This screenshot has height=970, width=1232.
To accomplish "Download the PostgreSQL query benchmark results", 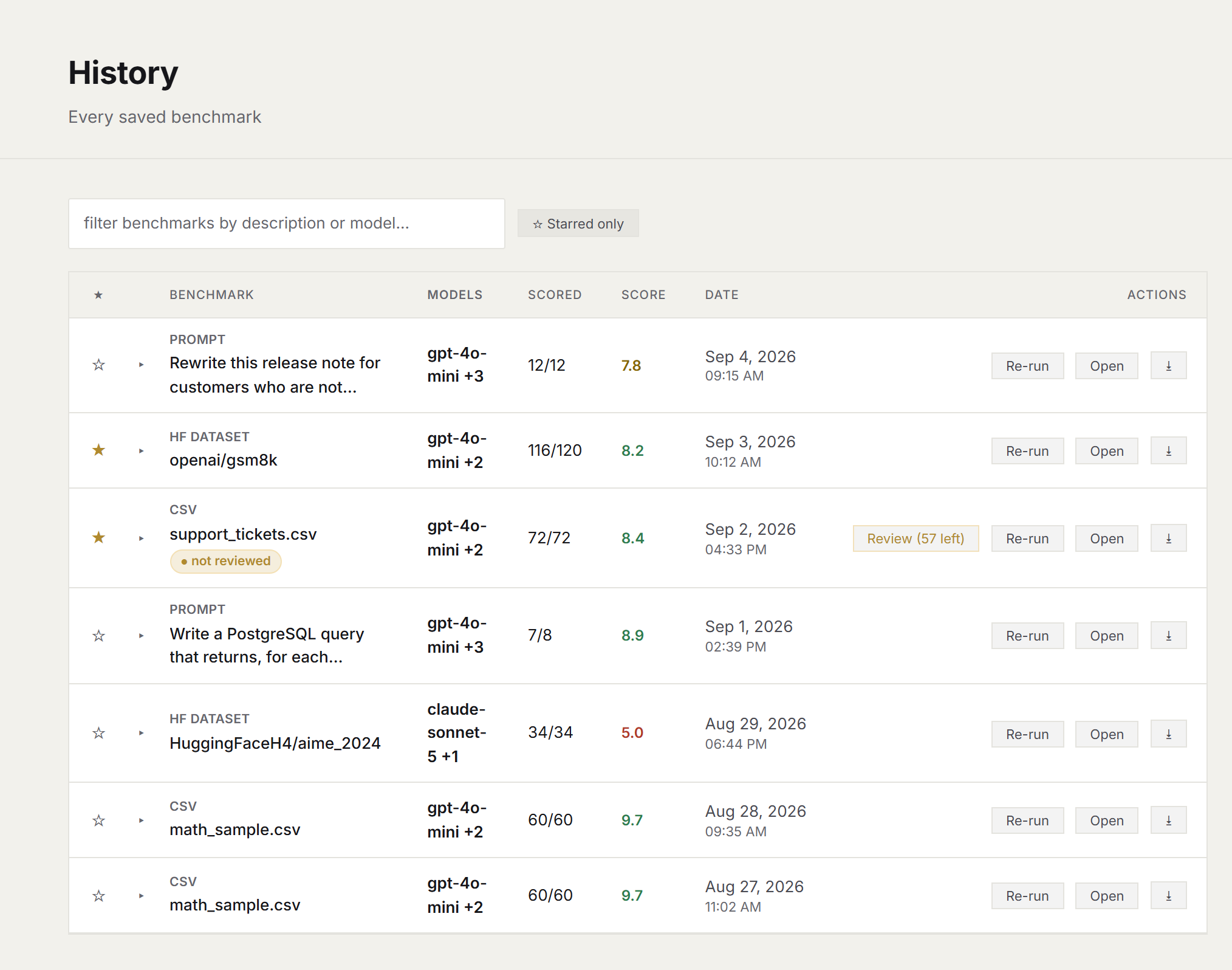I will [x=1168, y=636].
